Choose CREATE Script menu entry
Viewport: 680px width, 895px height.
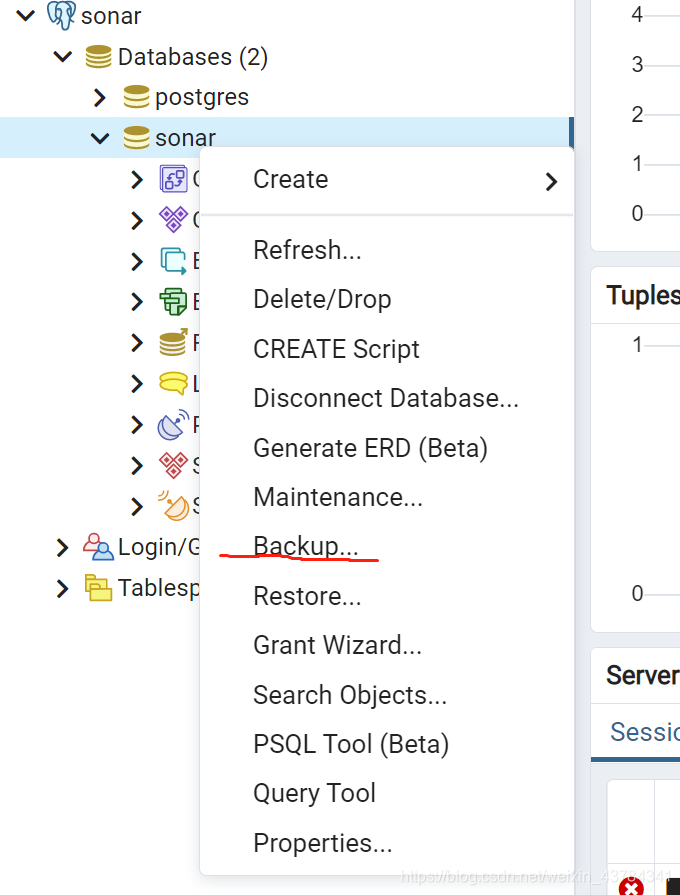click(x=387, y=349)
